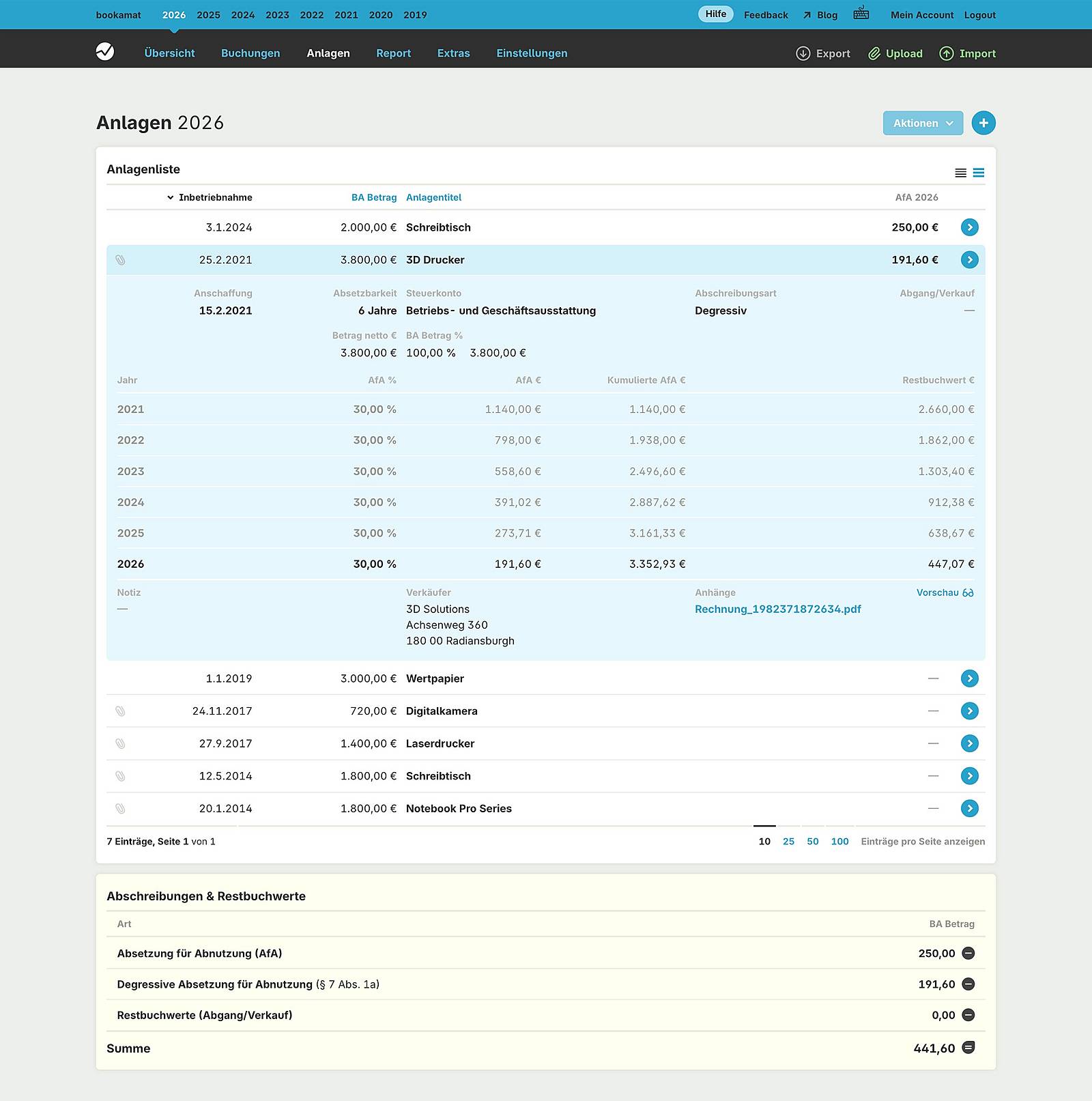Switch to expanded list view
Image resolution: width=1092 pixels, height=1101 pixels.
click(979, 173)
